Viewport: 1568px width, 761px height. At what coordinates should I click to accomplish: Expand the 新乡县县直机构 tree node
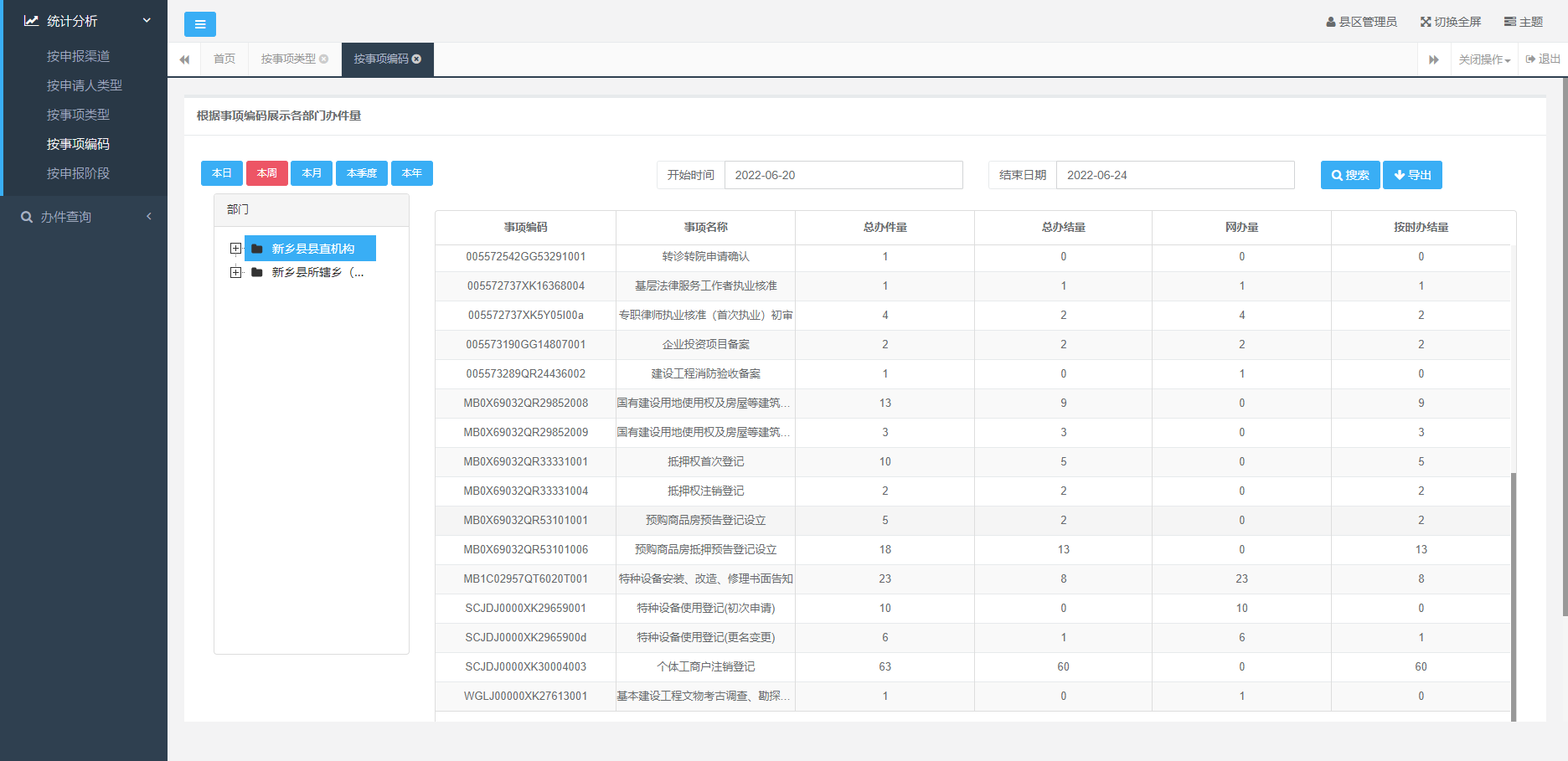coord(235,249)
